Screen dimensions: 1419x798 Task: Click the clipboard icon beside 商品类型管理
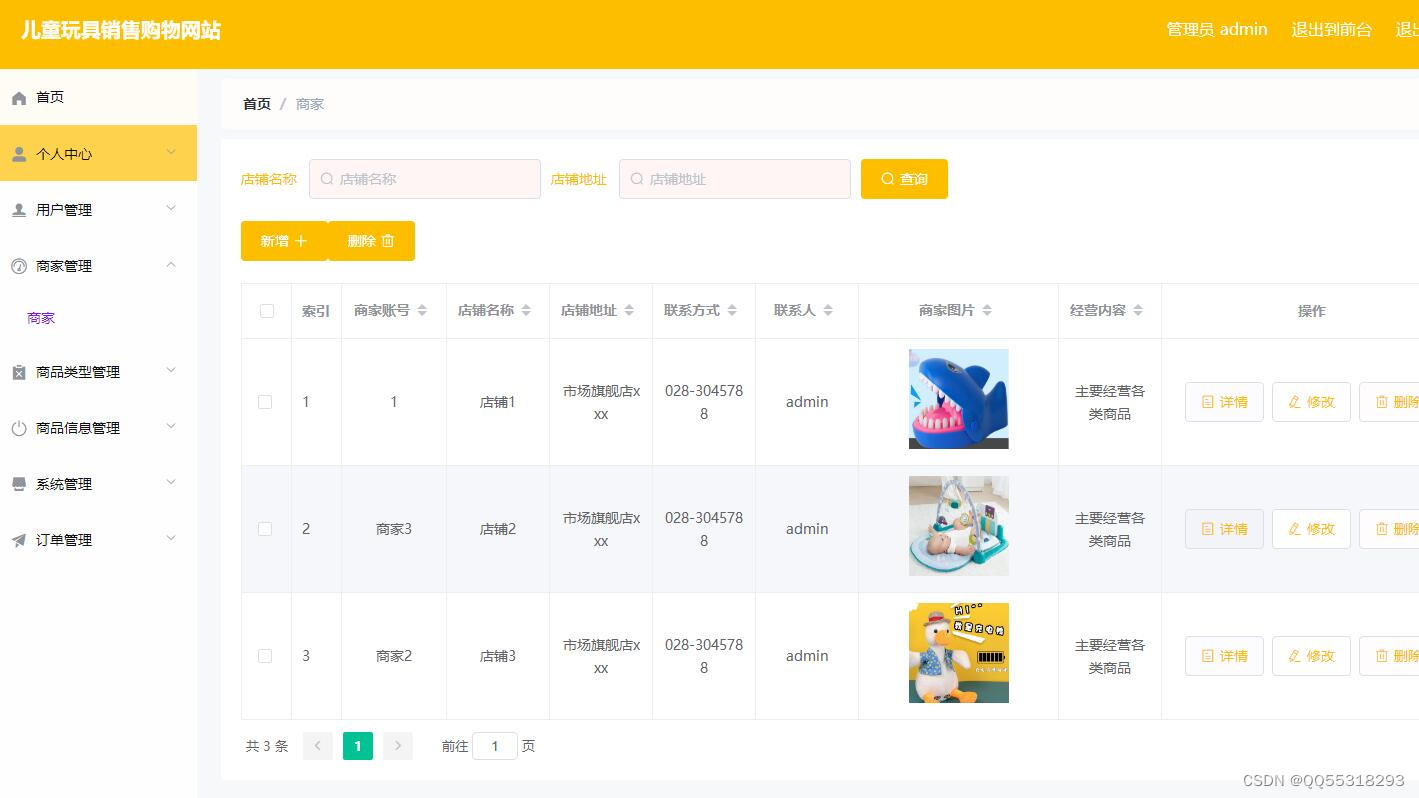[x=19, y=372]
